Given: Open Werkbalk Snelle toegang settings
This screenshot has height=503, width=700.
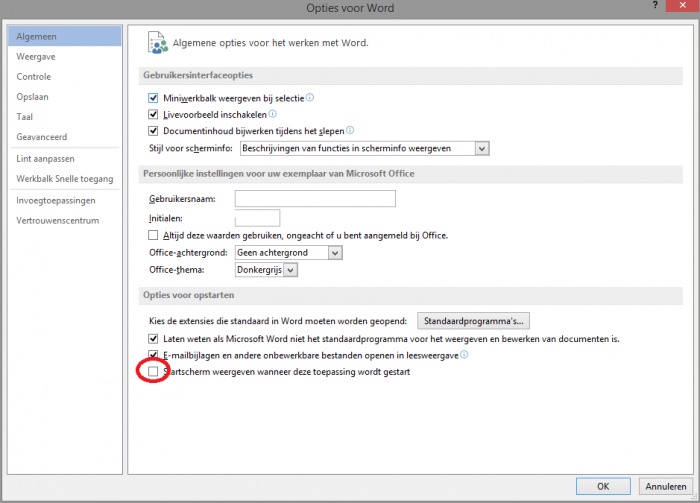Looking at the screenshot, I should tap(65, 179).
